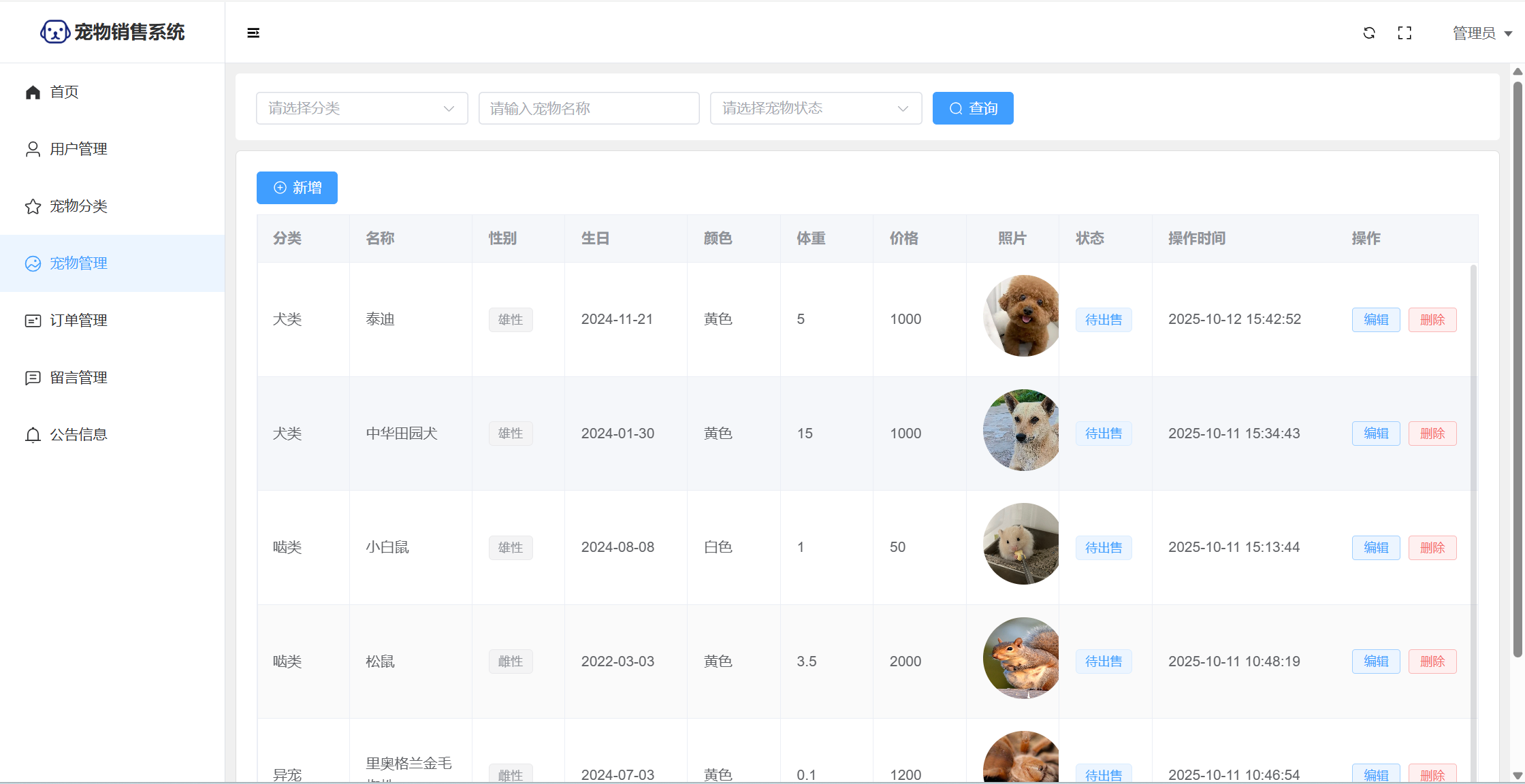Select 留言管理 menu item
Screen dimensions: 1525x784
pyautogui.click(x=78, y=378)
